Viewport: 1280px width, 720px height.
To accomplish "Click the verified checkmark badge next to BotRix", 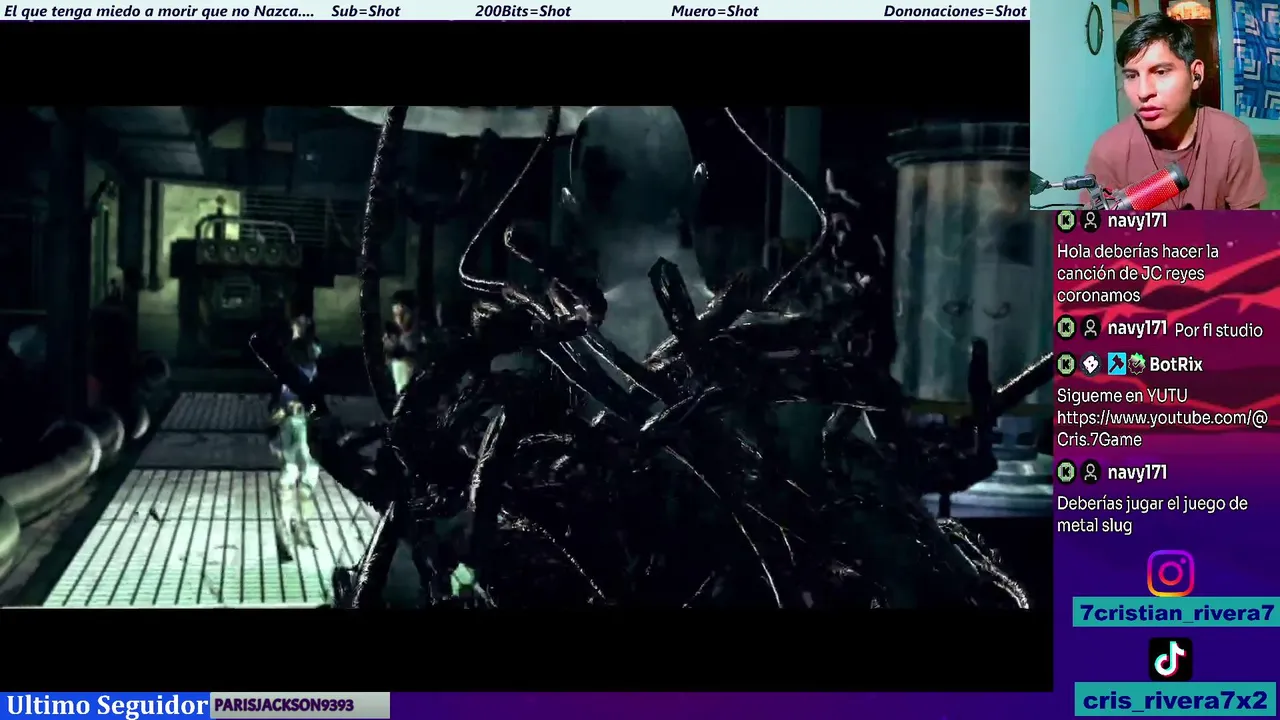I will point(1137,365).
